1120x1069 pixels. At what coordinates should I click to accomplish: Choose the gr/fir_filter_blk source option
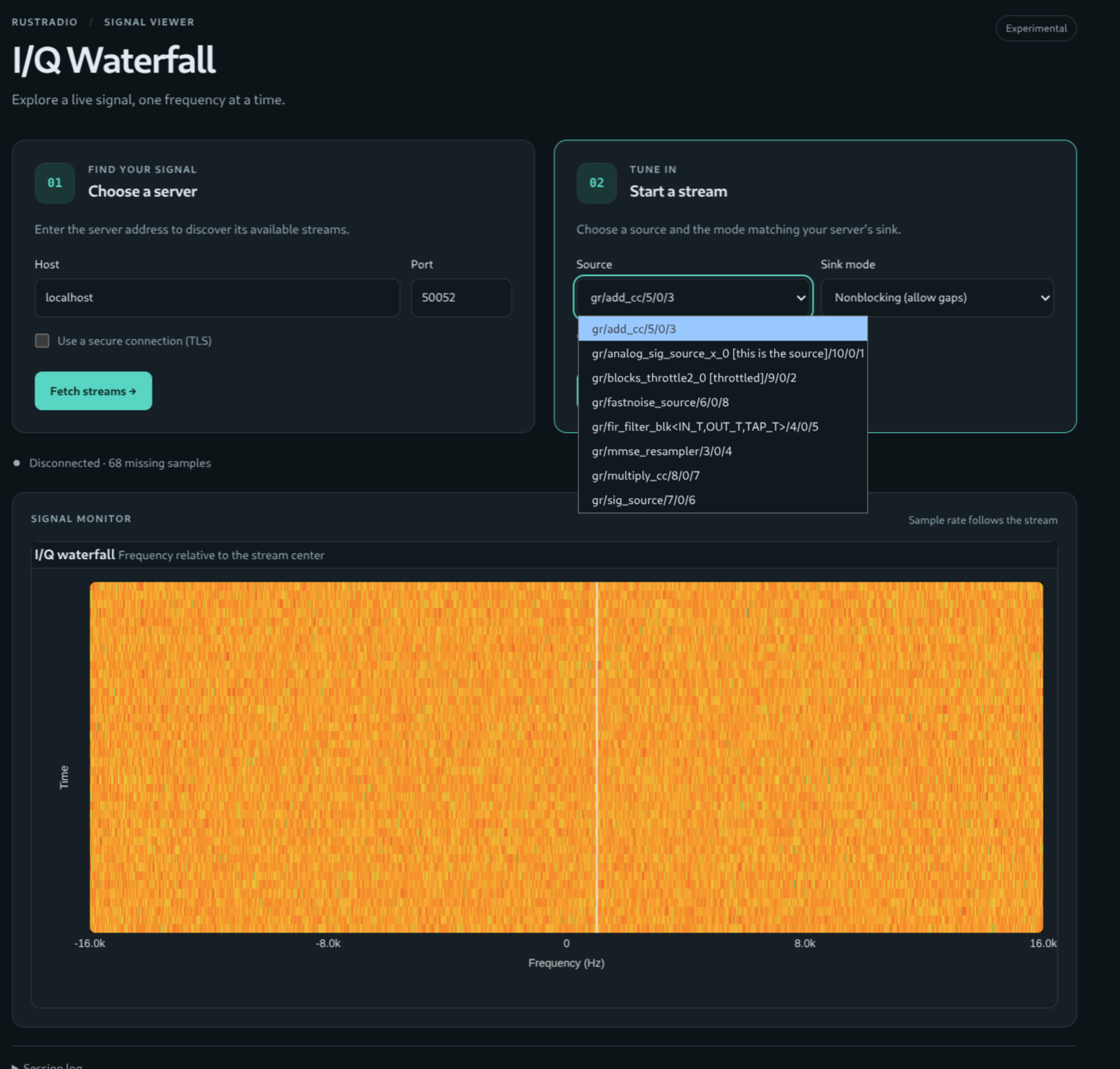pyautogui.click(x=723, y=426)
